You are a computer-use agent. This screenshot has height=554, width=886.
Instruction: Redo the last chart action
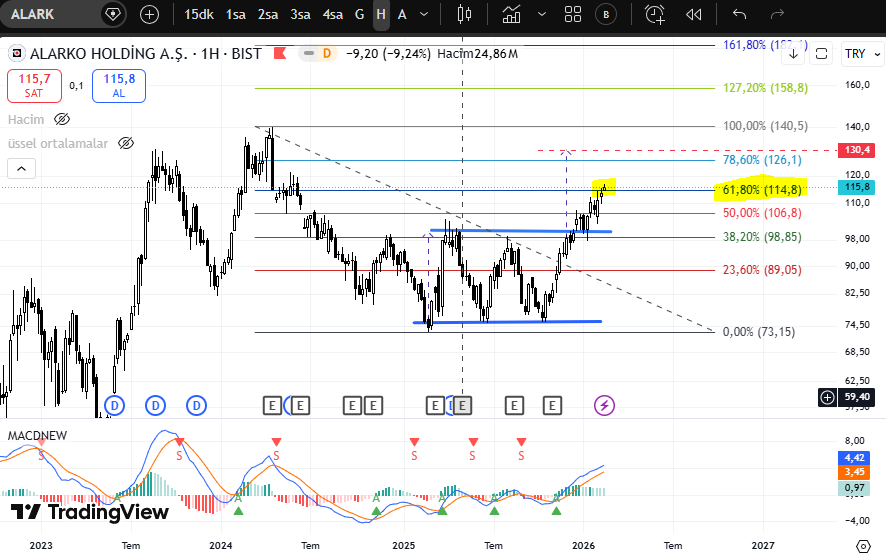click(x=778, y=14)
